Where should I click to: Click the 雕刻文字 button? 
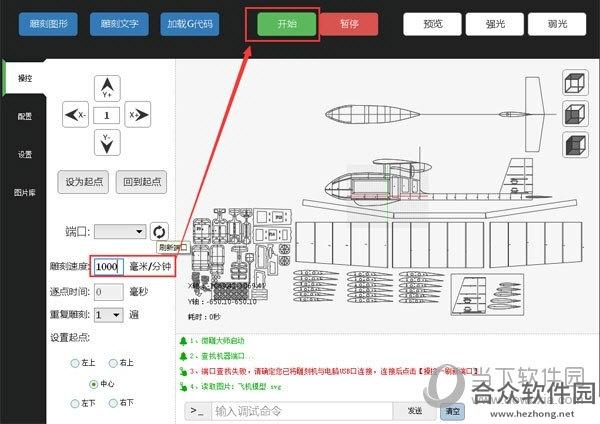[119, 24]
